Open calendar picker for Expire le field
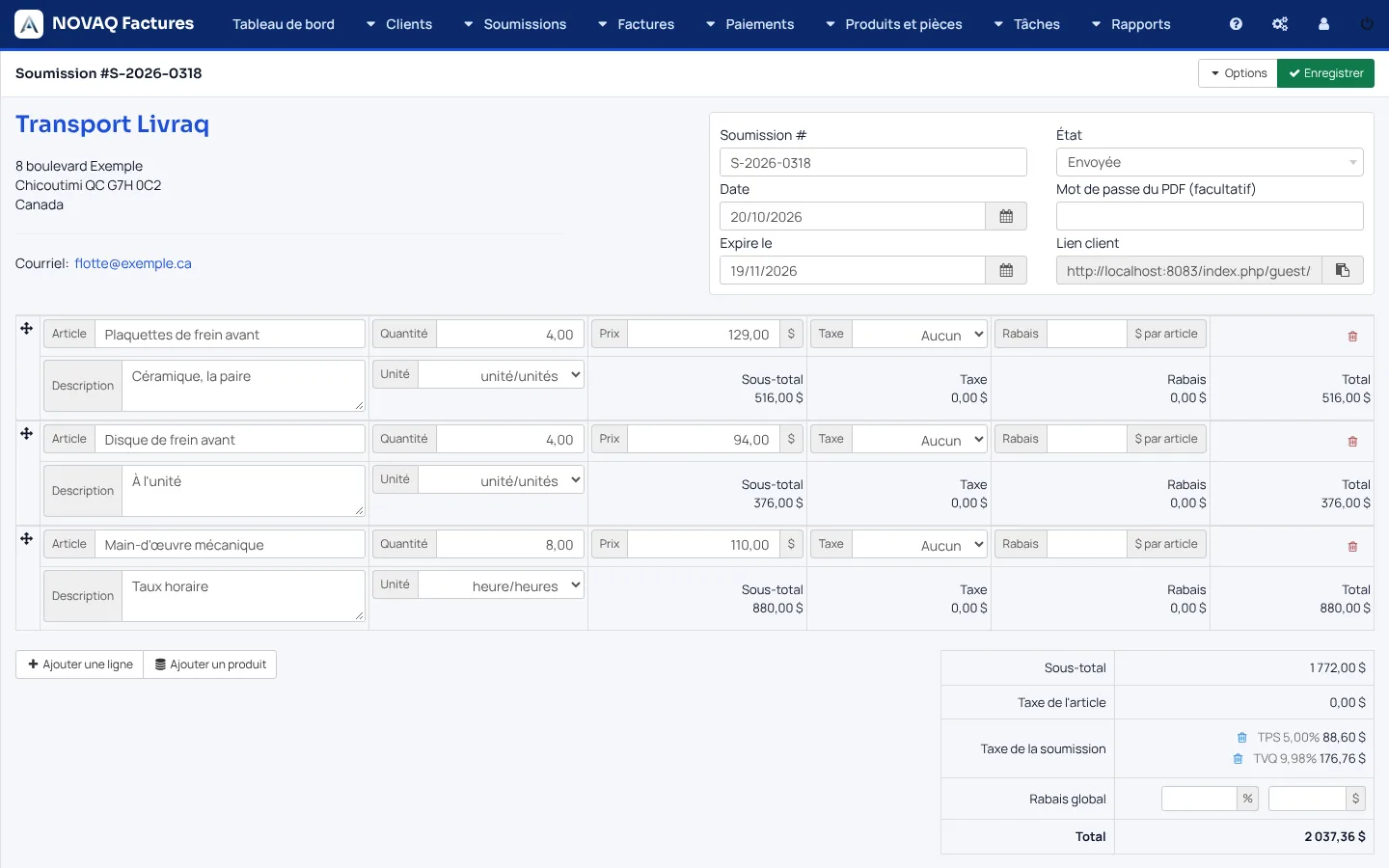This screenshot has width=1389, height=868. coord(1006,270)
